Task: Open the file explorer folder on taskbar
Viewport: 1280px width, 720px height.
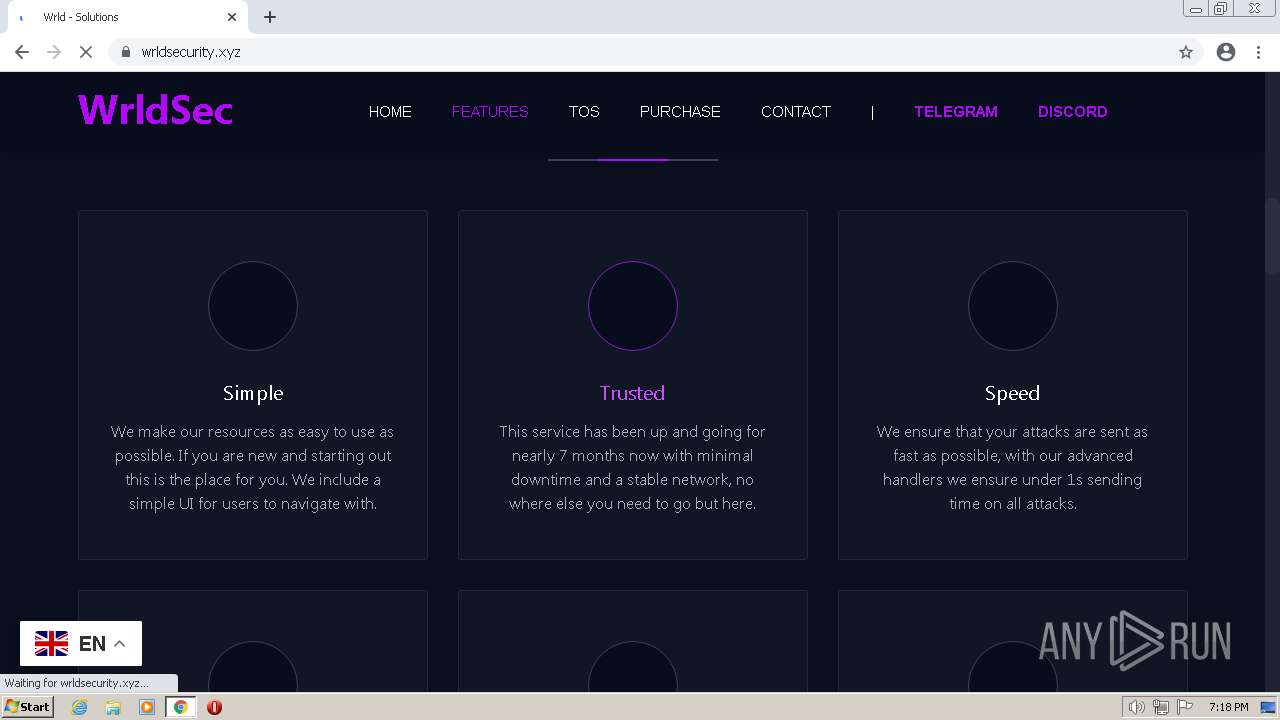Action: click(x=113, y=707)
